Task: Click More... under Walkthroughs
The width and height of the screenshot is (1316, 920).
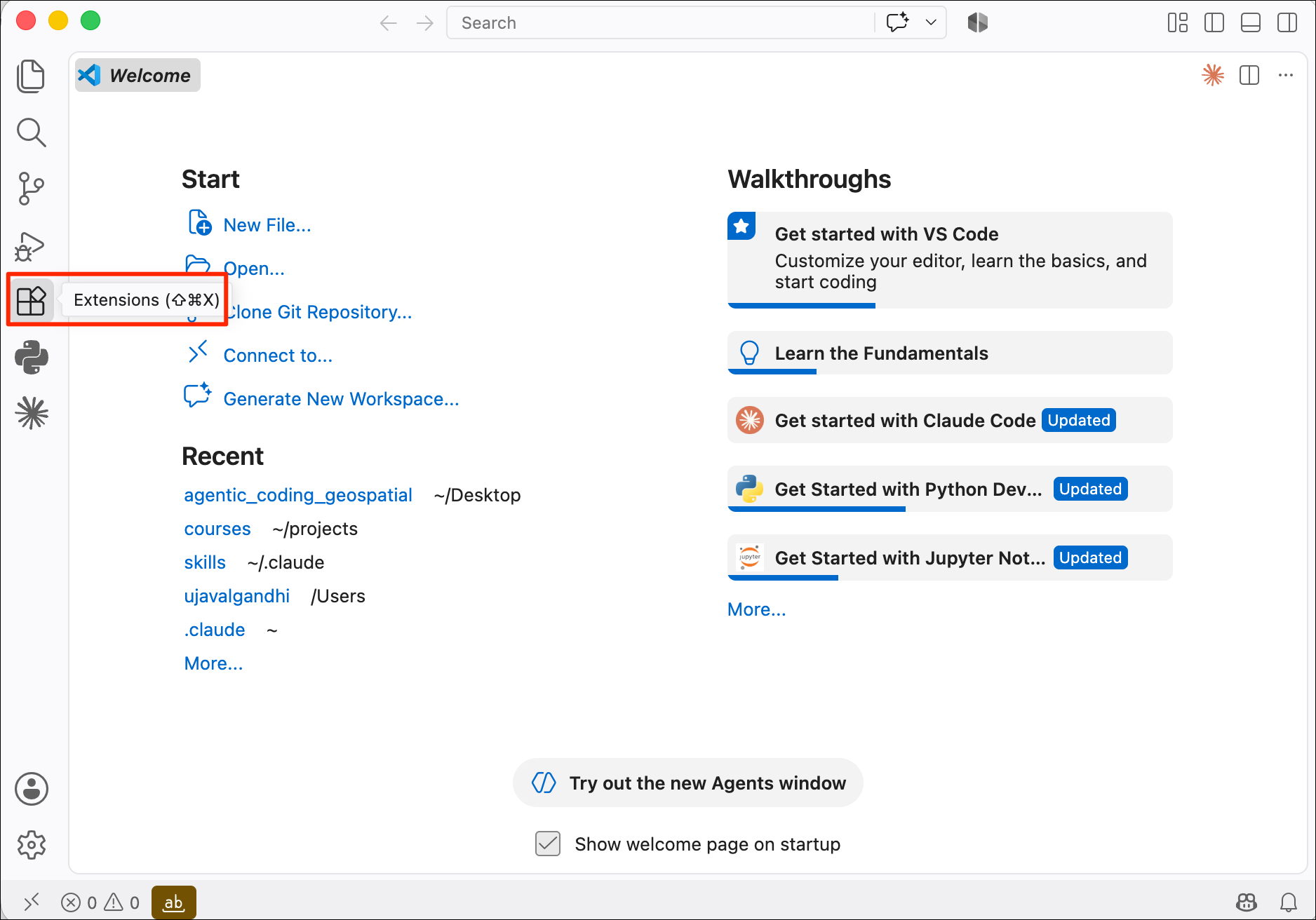Action: pos(757,609)
